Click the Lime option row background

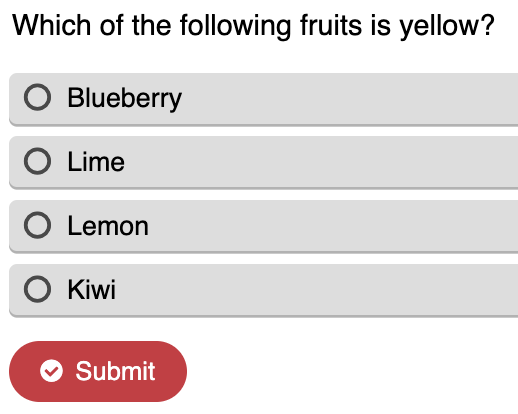263,163
